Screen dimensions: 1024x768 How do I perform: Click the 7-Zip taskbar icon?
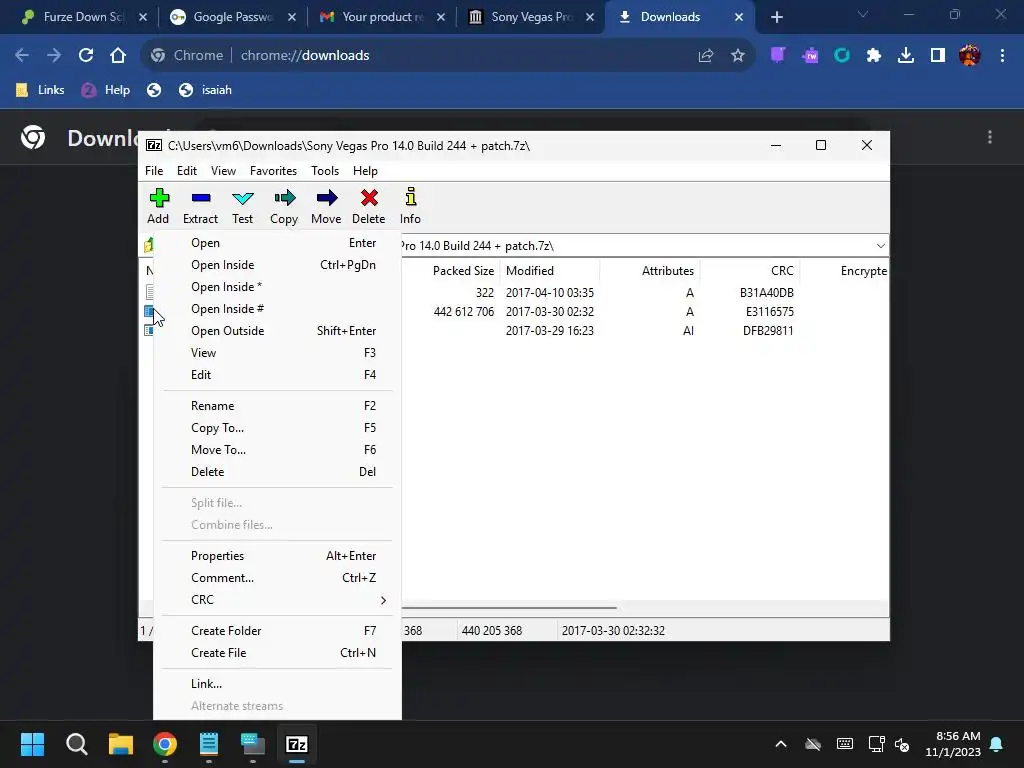pyautogui.click(x=297, y=744)
